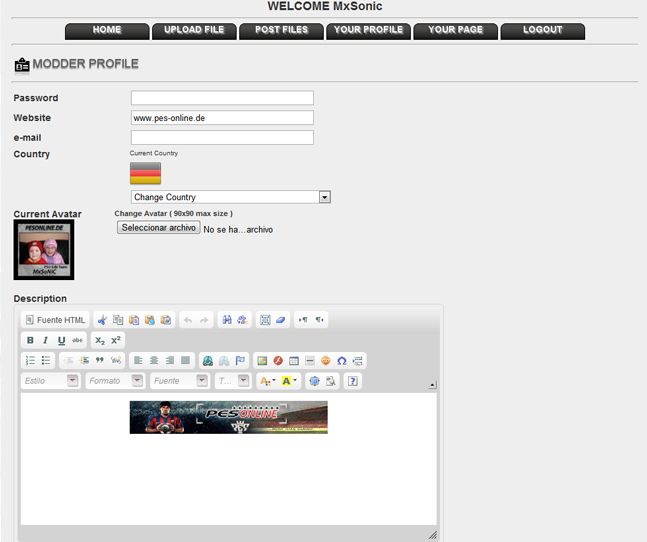Image resolution: width=647 pixels, height=542 pixels.
Task: Click the Fuente HTML source button
Action: (55, 320)
